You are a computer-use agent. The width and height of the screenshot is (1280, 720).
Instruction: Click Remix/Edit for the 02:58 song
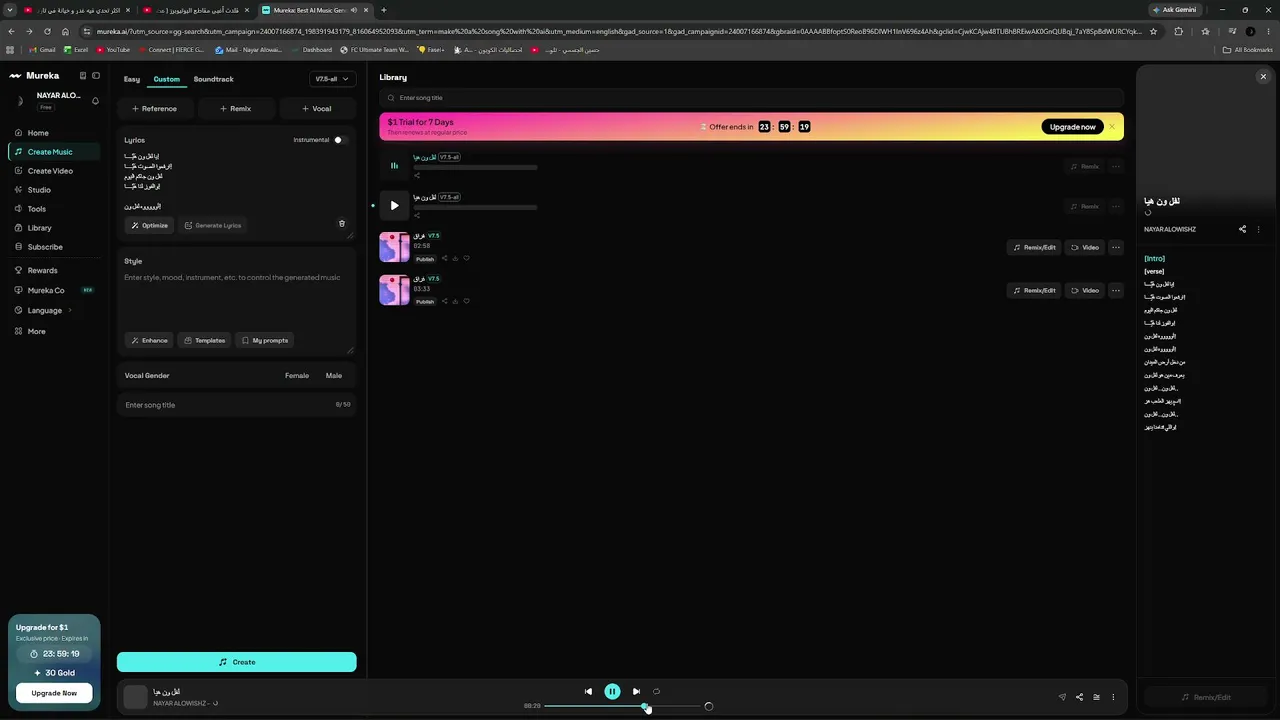pyautogui.click(x=1034, y=247)
